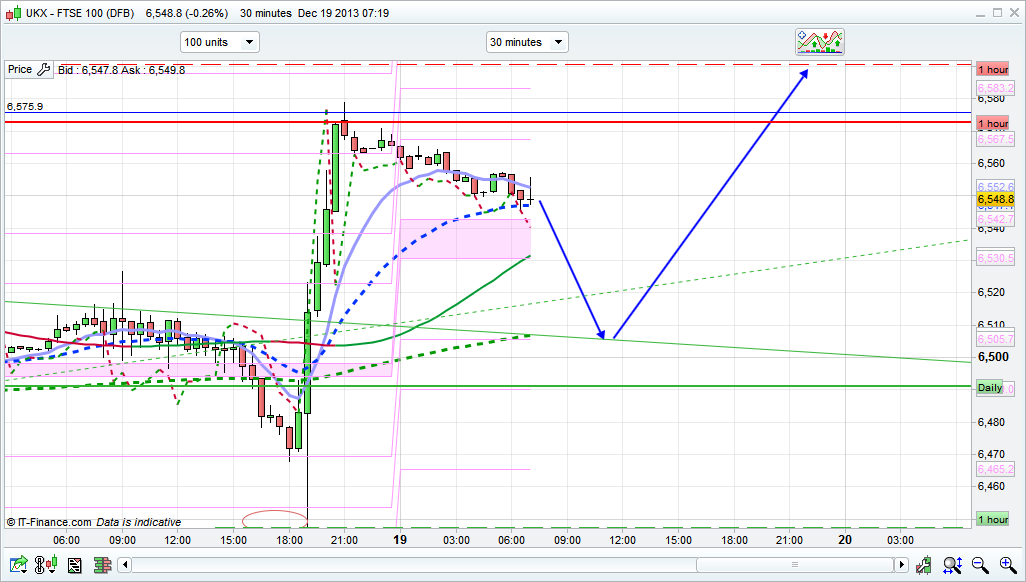1026x582 pixels.
Task: Open the 100 units dropdown
Action: click(x=219, y=42)
